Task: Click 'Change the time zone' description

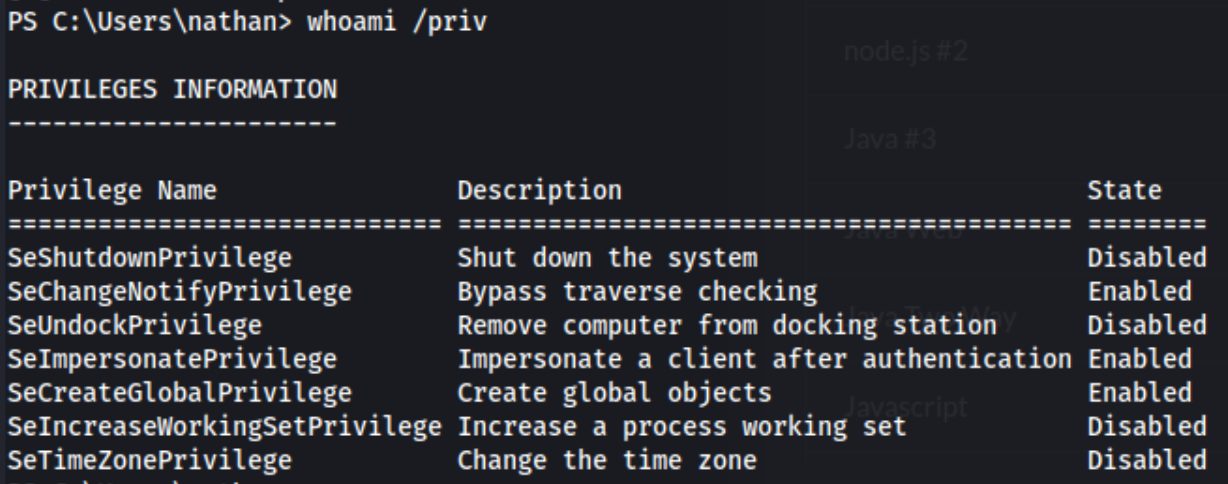Action: point(607,461)
